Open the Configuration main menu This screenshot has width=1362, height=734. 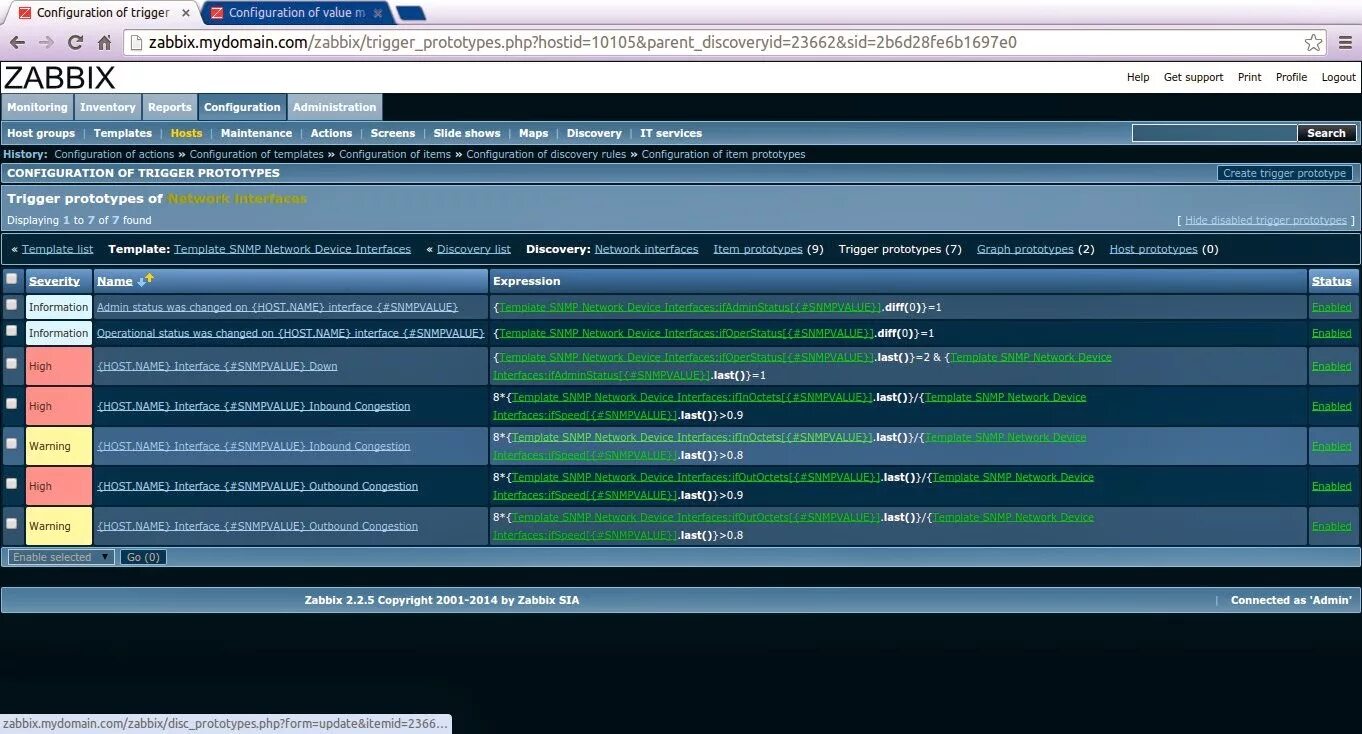tap(242, 107)
